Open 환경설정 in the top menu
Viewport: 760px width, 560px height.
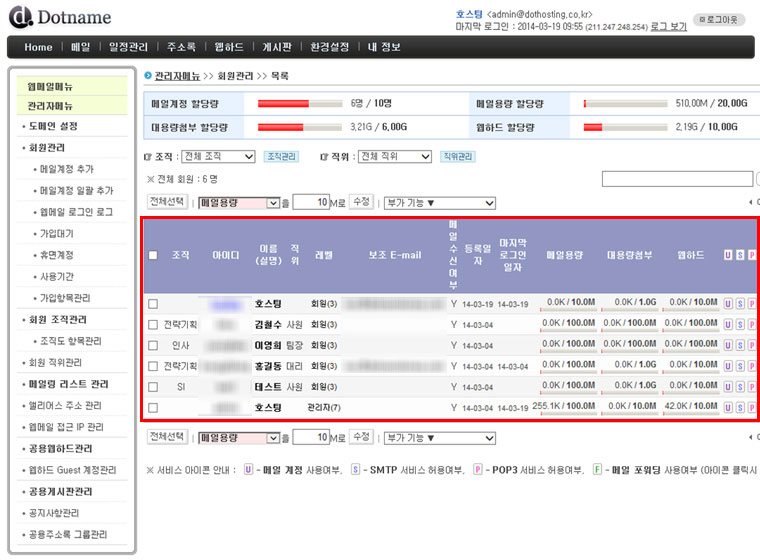click(330, 47)
